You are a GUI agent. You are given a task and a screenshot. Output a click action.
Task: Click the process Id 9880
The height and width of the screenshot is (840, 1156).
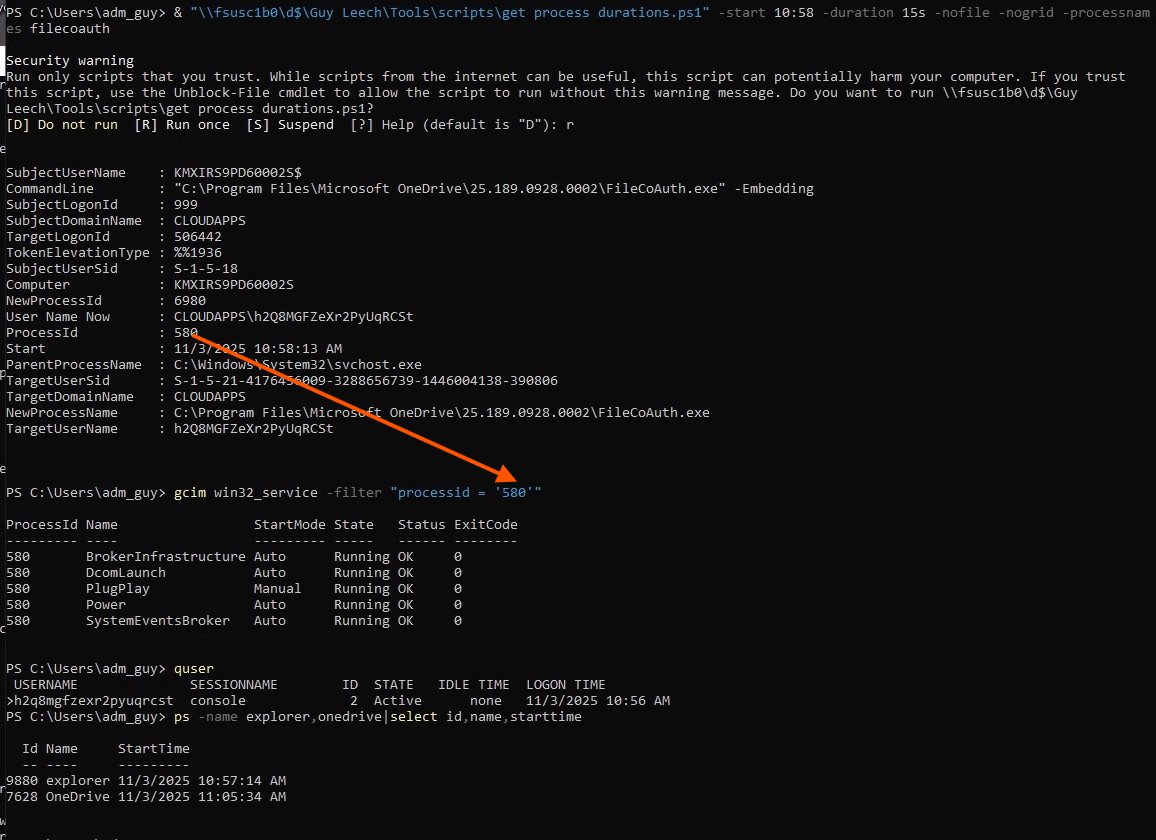click(22, 781)
